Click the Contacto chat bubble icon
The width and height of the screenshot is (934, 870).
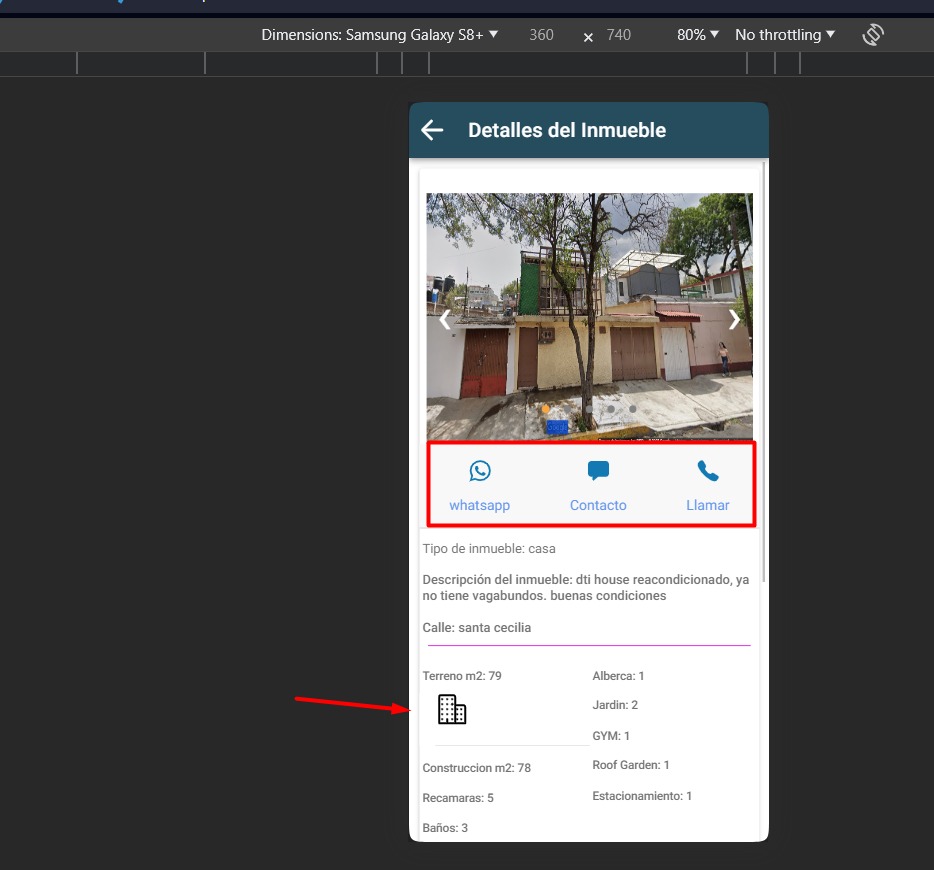click(x=598, y=471)
